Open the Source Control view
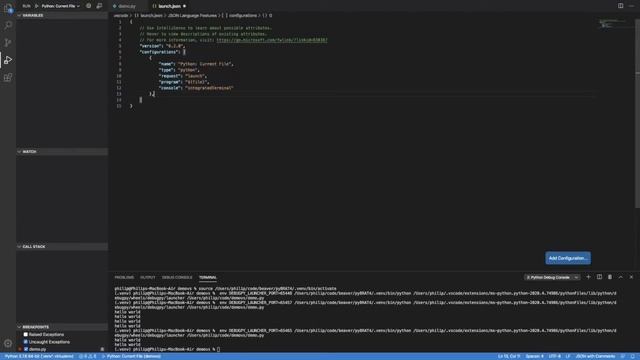Image resolution: width=640 pixels, height=360 pixels. pos(8,42)
